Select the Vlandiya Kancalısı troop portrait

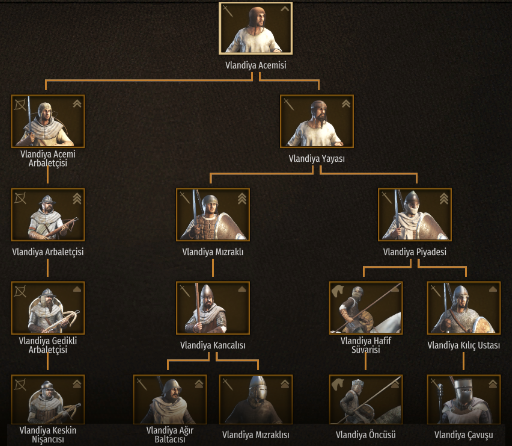pos(213,308)
